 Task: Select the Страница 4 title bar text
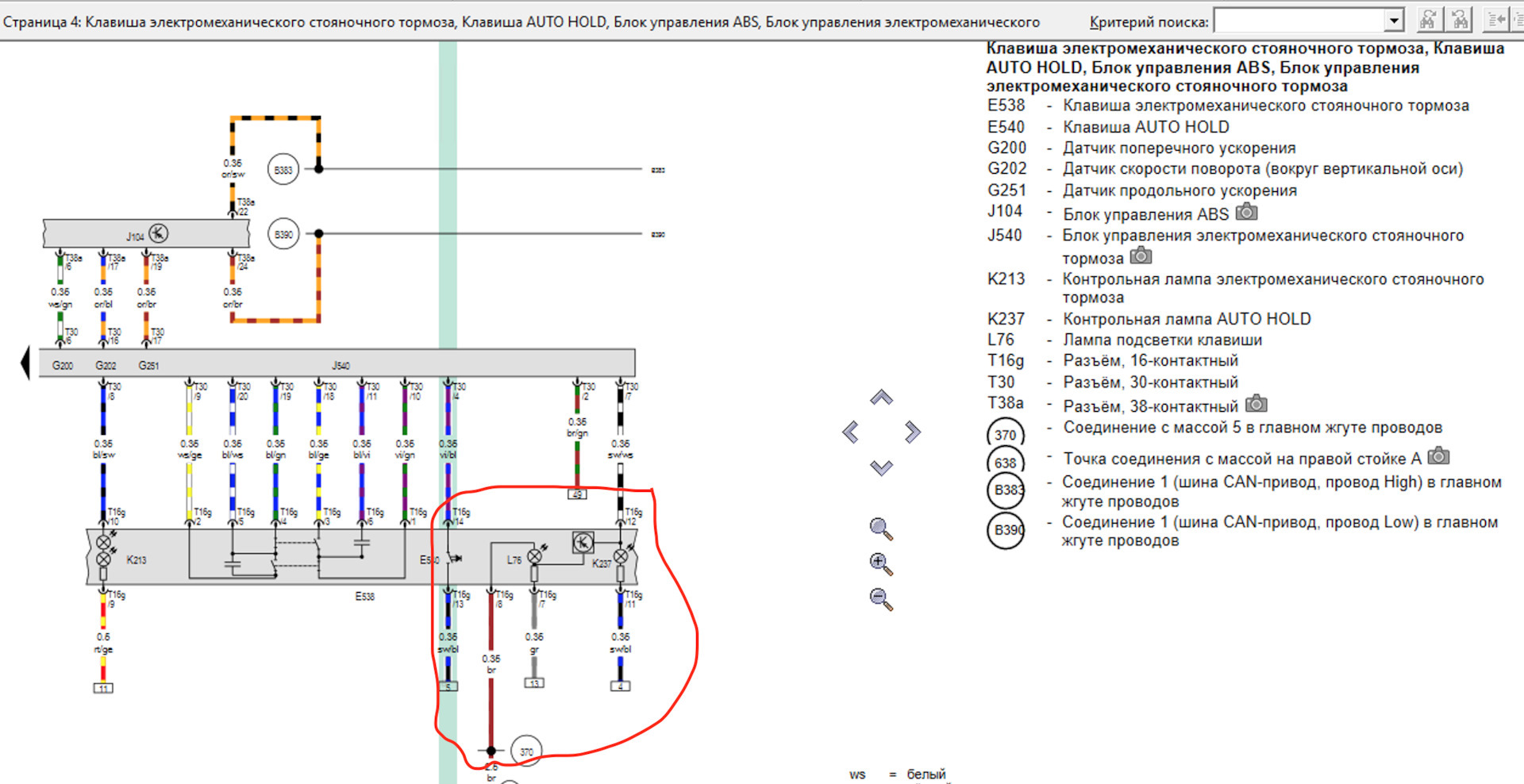pos(521,21)
